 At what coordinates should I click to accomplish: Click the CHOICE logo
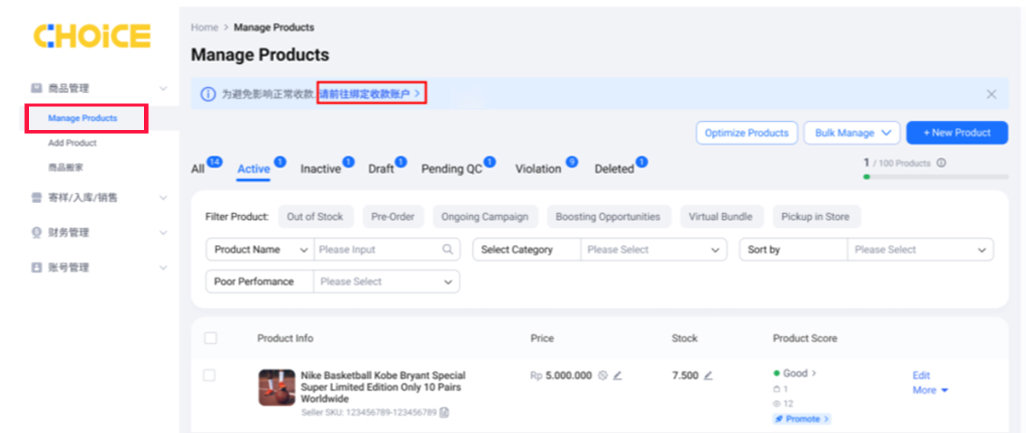pyautogui.click(x=92, y=36)
